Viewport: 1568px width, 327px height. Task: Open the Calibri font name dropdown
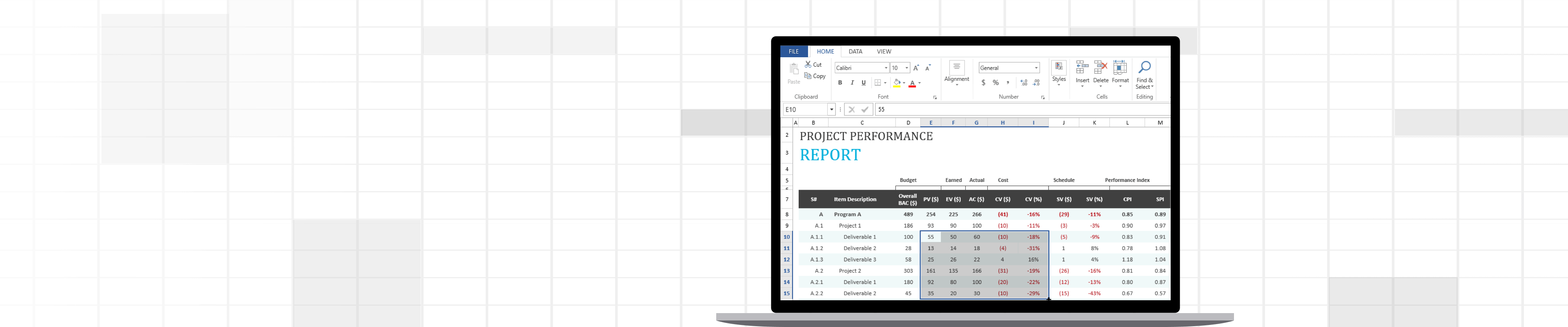(x=885, y=67)
